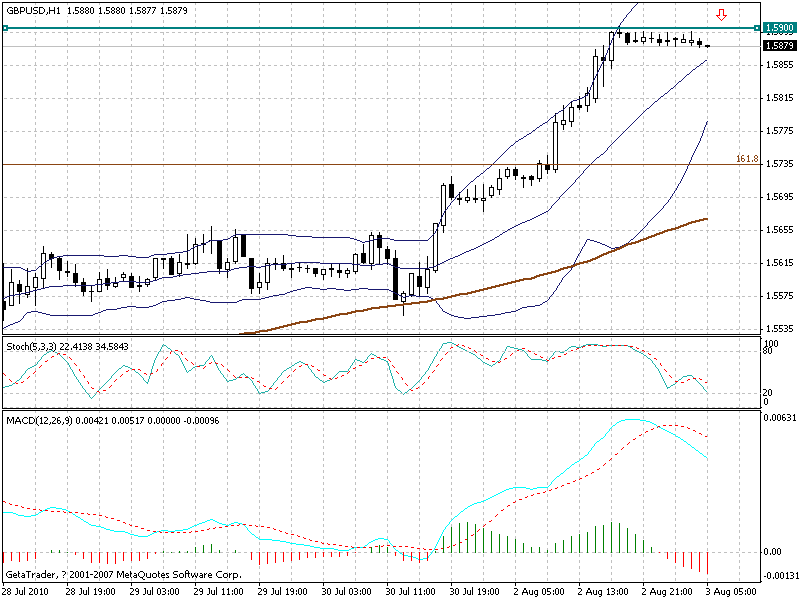Image resolution: width=800 pixels, height=600 pixels.
Task: Click the 2 Aug 05:00 time label
Action: pos(539,592)
